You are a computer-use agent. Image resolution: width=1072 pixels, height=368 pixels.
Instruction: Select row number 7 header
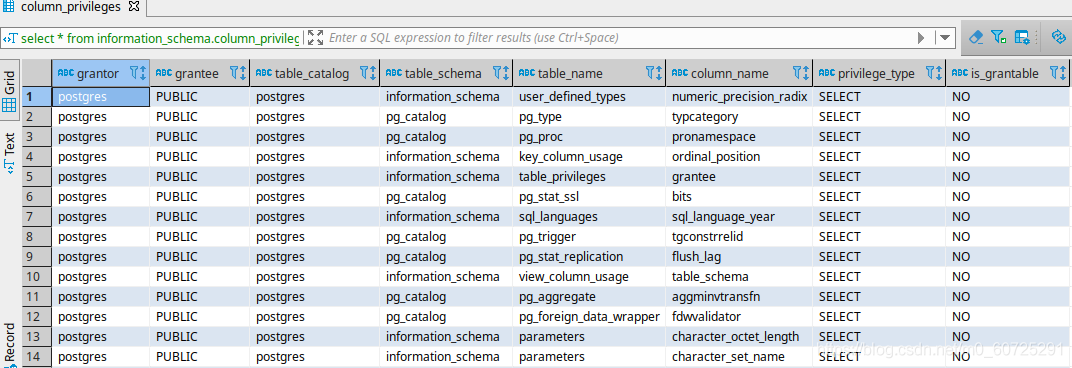point(37,217)
